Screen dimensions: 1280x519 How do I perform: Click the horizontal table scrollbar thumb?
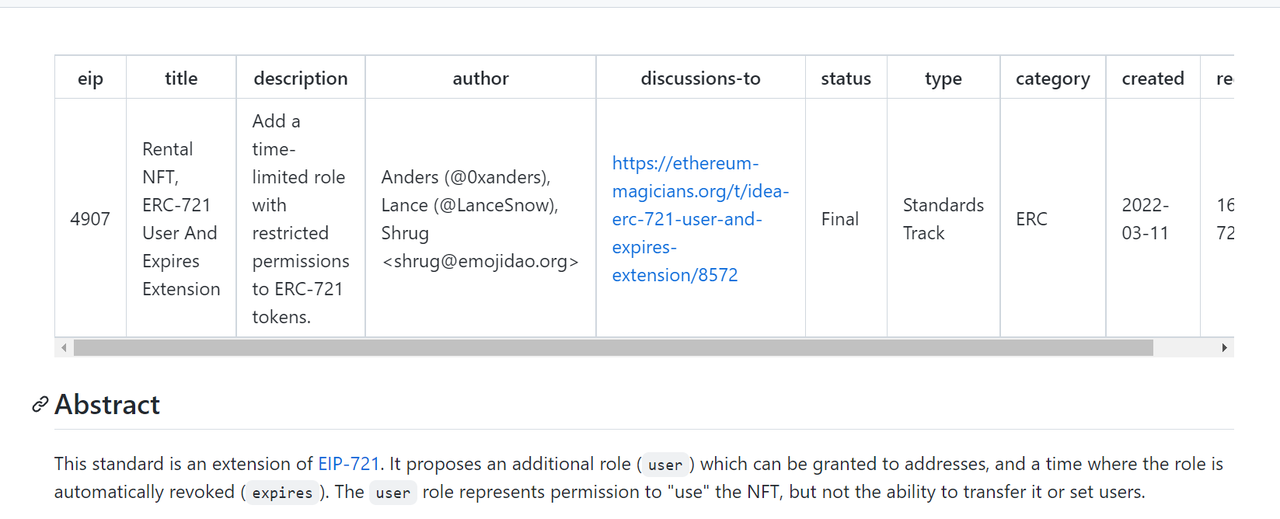(613, 348)
